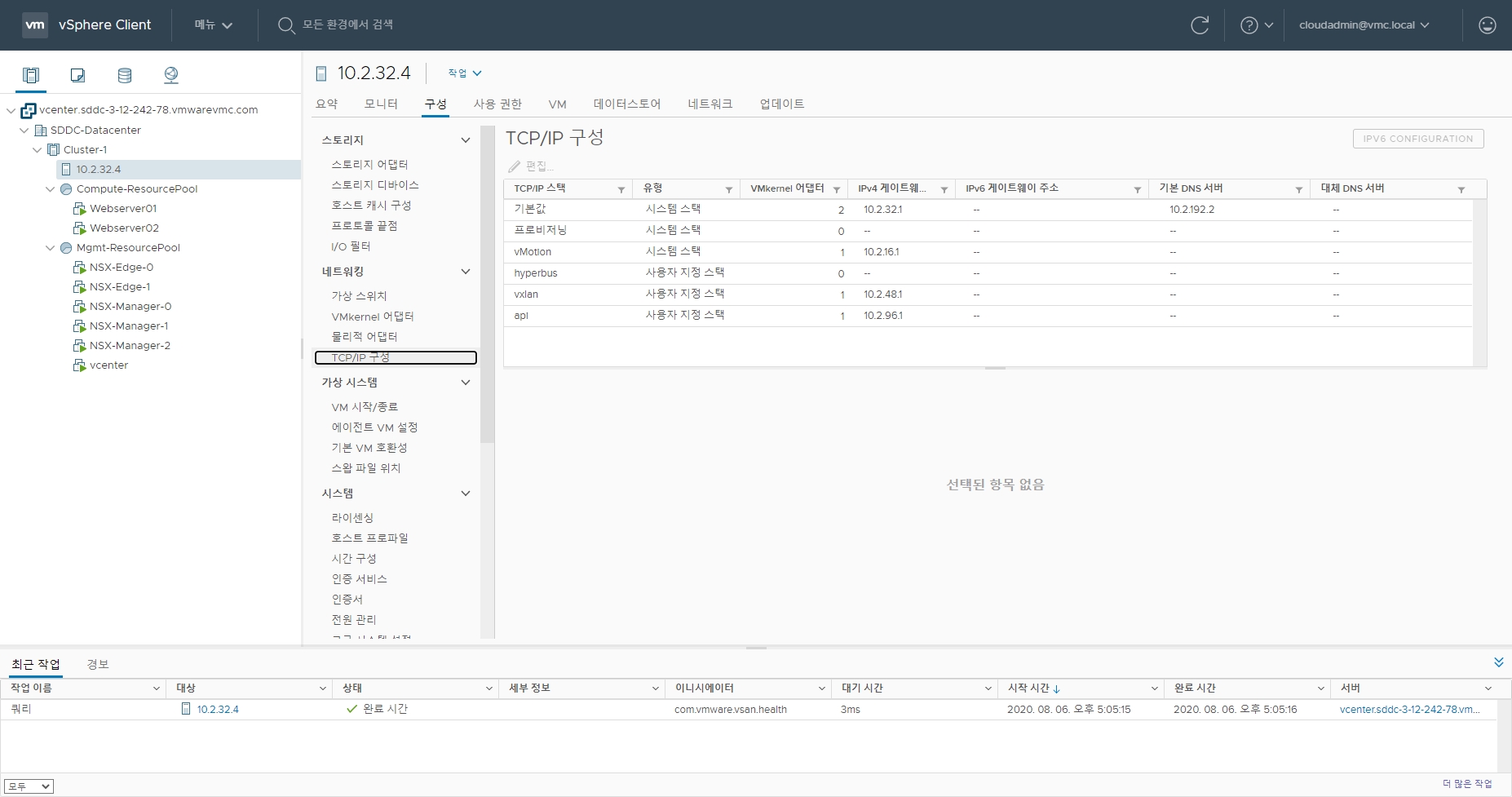The image size is (1512, 797).
Task: Filter the 대체 DNS 서버 column
Action: pyautogui.click(x=1461, y=189)
